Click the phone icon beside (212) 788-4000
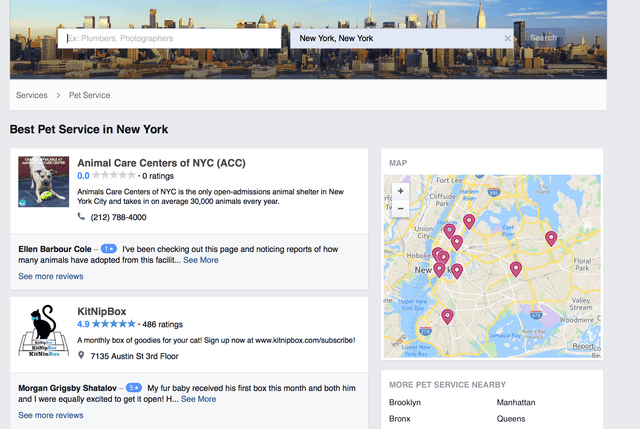This screenshot has width=640, height=429. (81, 216)
